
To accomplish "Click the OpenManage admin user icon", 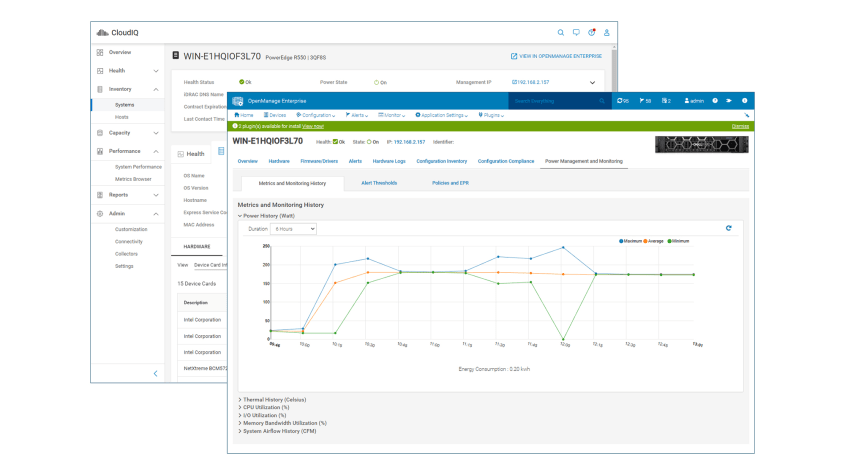I will coord(694,101).
